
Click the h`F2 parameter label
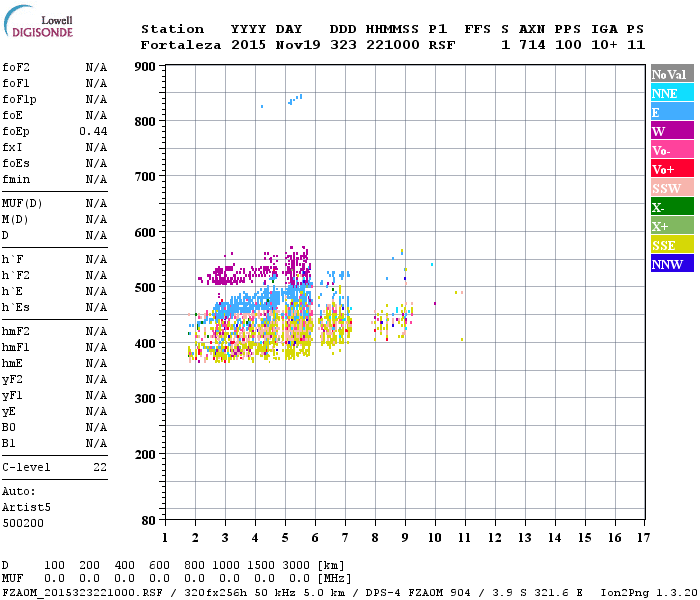(16, 275)
